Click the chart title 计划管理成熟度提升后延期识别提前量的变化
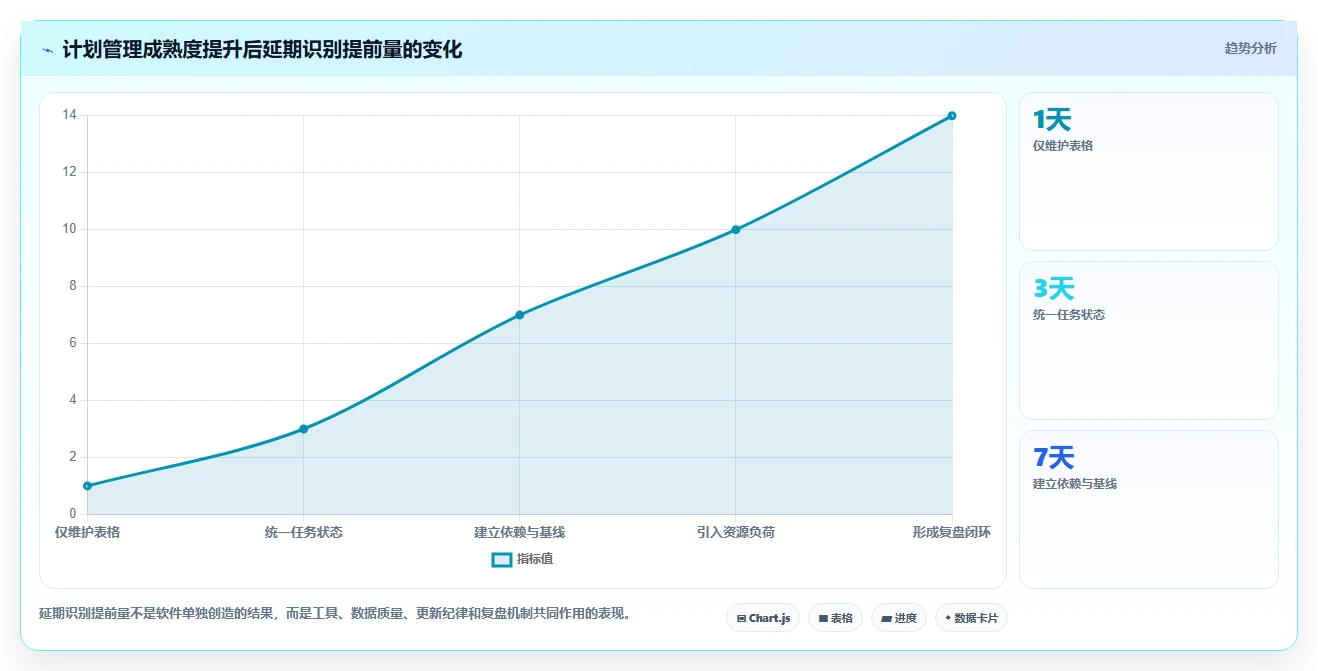 tap(262, 50)
